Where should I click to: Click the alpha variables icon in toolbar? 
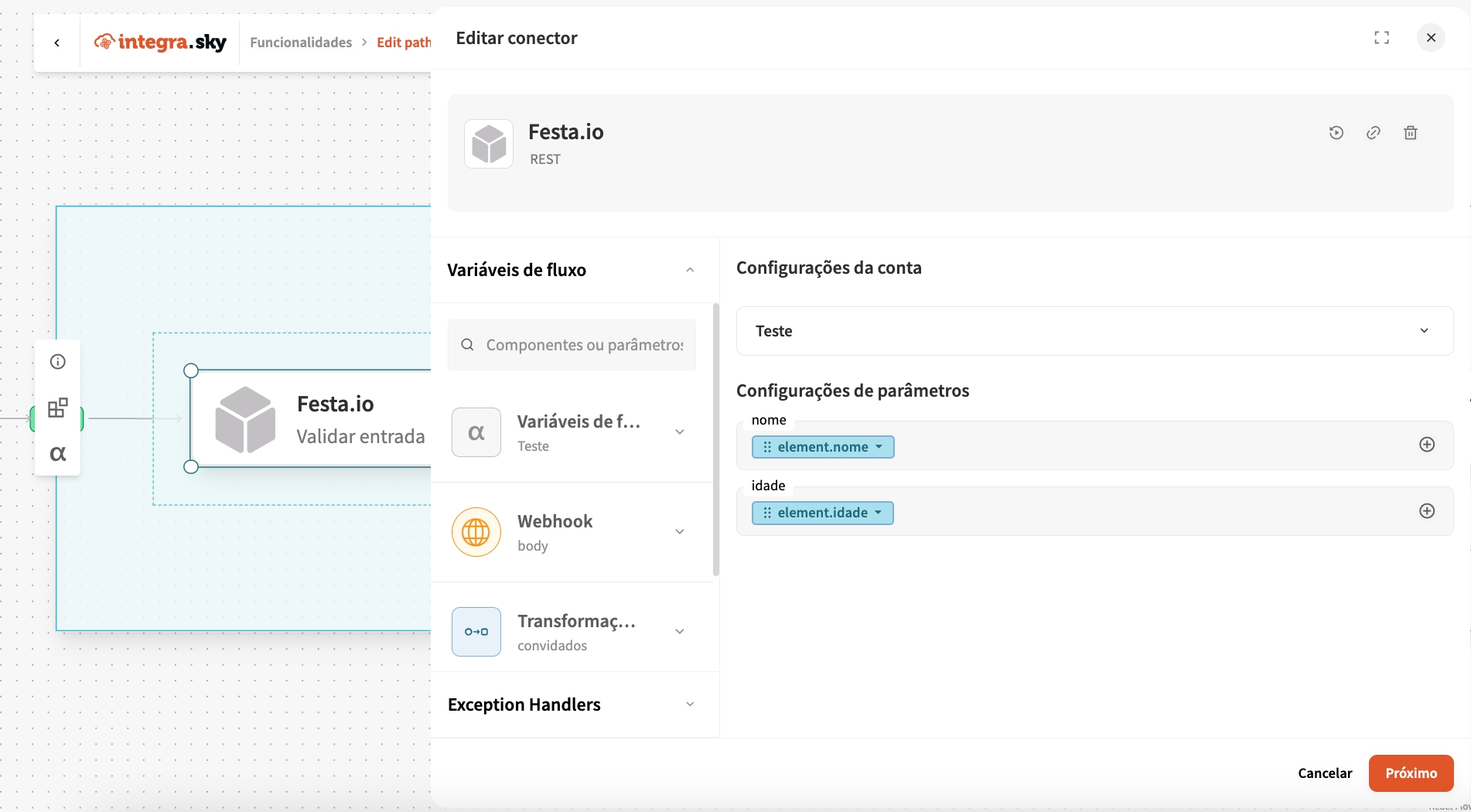[x=58, y=453]
